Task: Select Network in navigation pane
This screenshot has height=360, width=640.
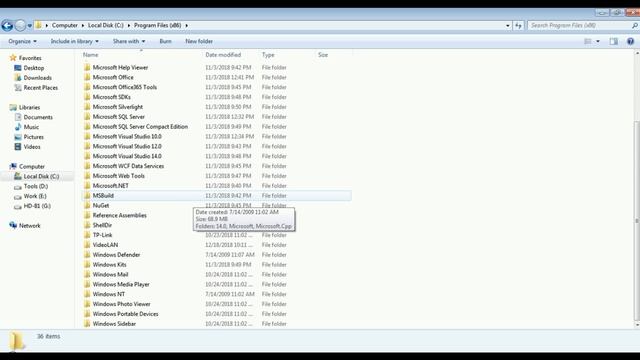Action: 29,226
